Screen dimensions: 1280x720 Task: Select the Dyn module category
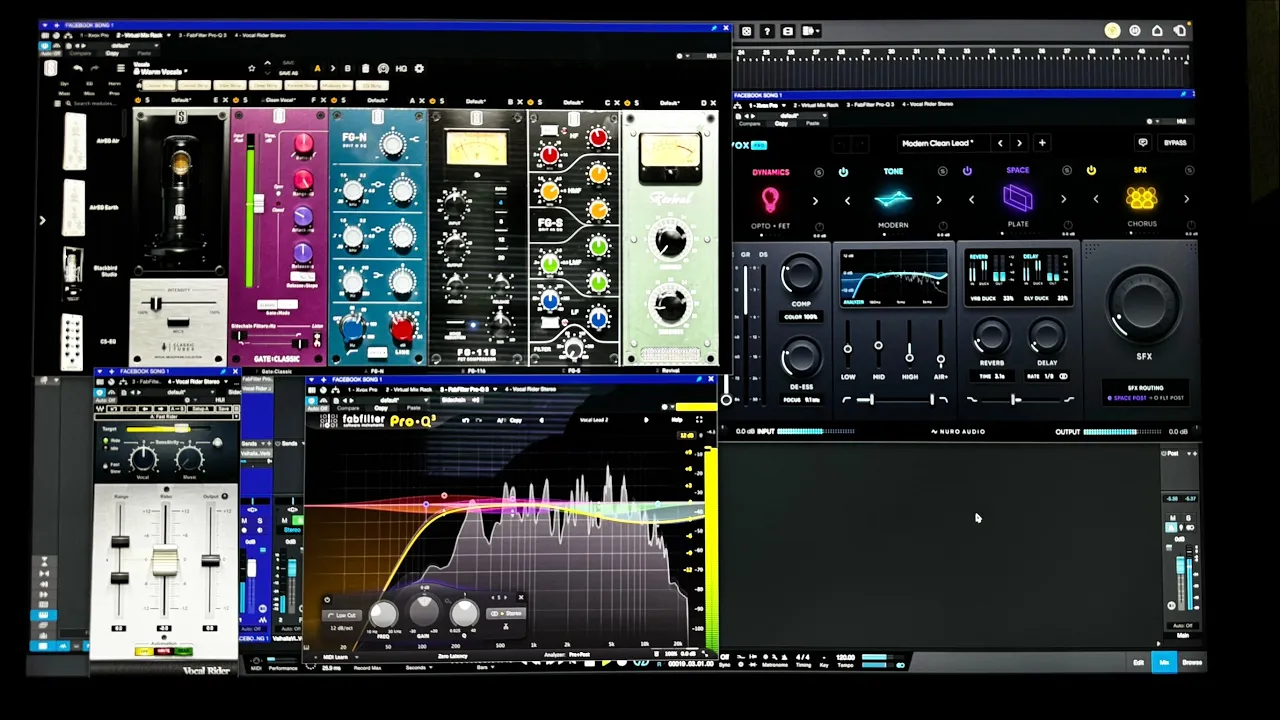click(x=65, y=84)
